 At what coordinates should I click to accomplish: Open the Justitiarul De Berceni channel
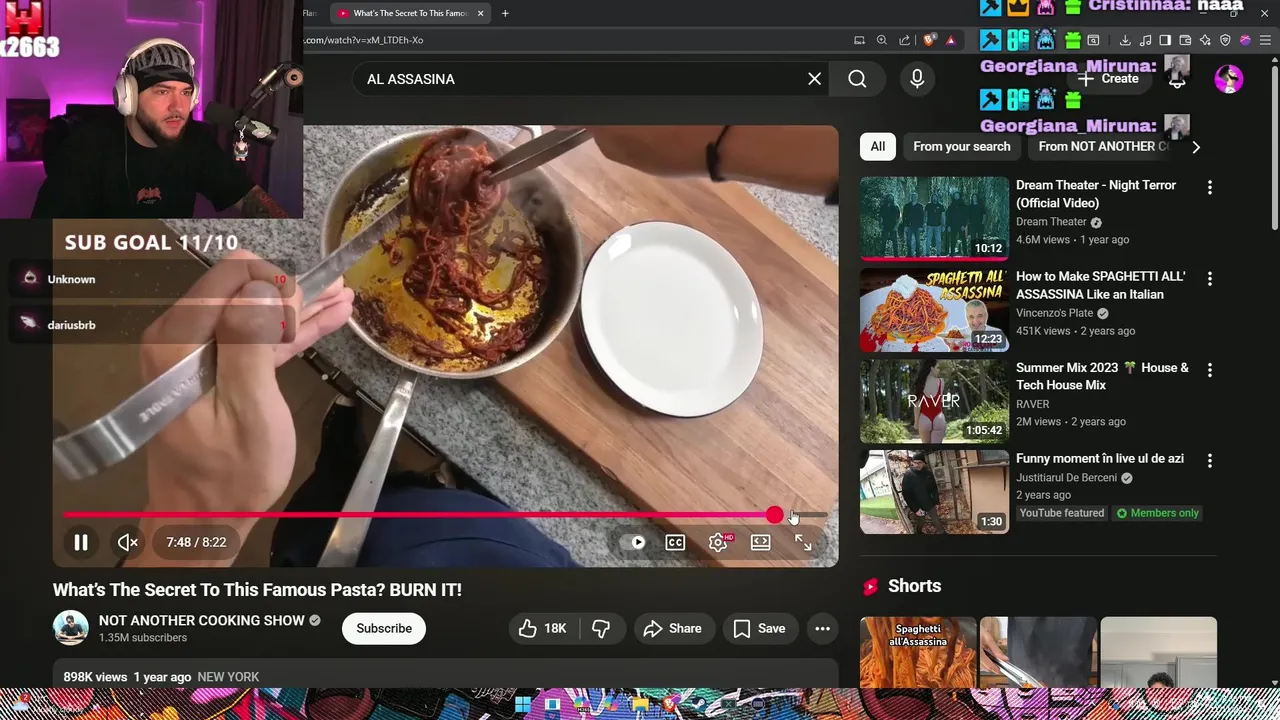tap(1066, 478)
